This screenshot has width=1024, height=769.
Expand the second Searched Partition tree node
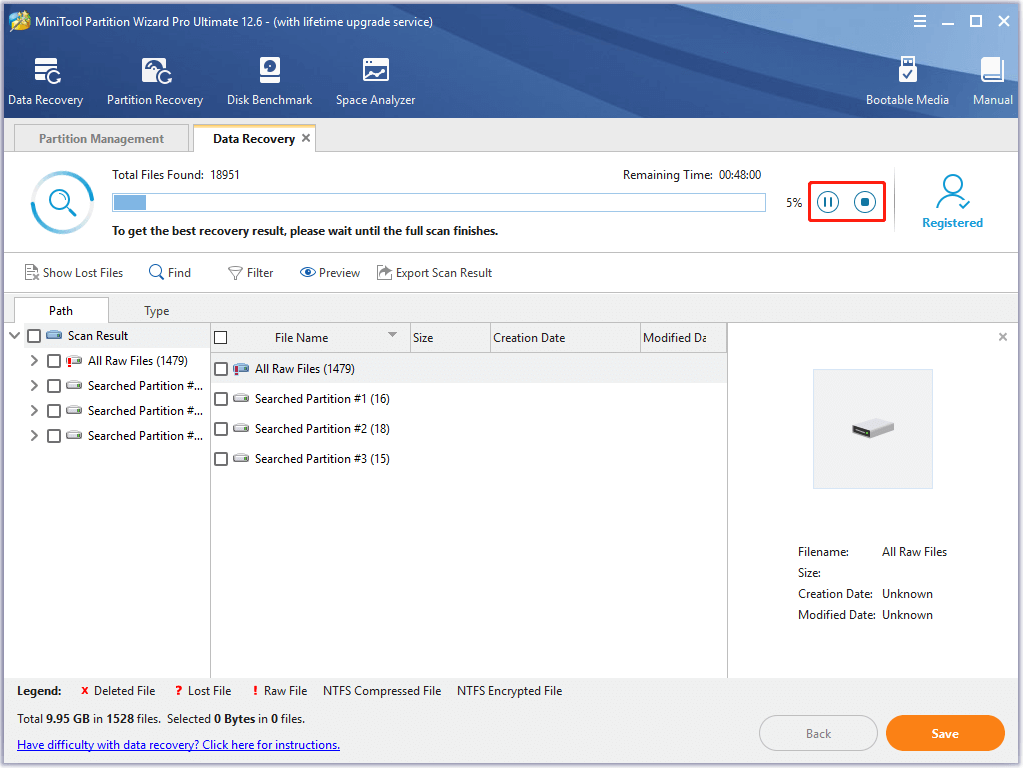(x=34, y=411)
